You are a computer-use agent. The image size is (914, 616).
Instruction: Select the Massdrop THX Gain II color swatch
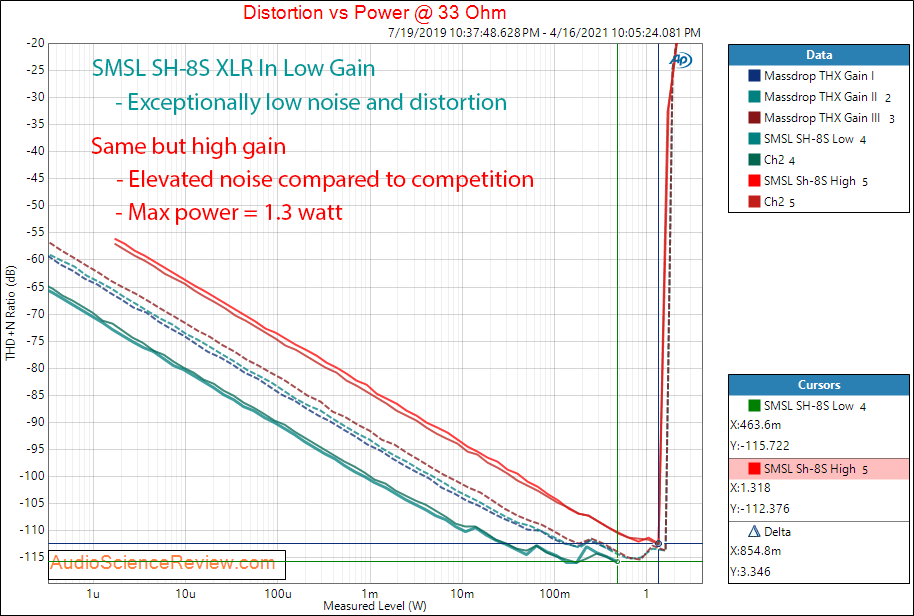pos(754,97)
